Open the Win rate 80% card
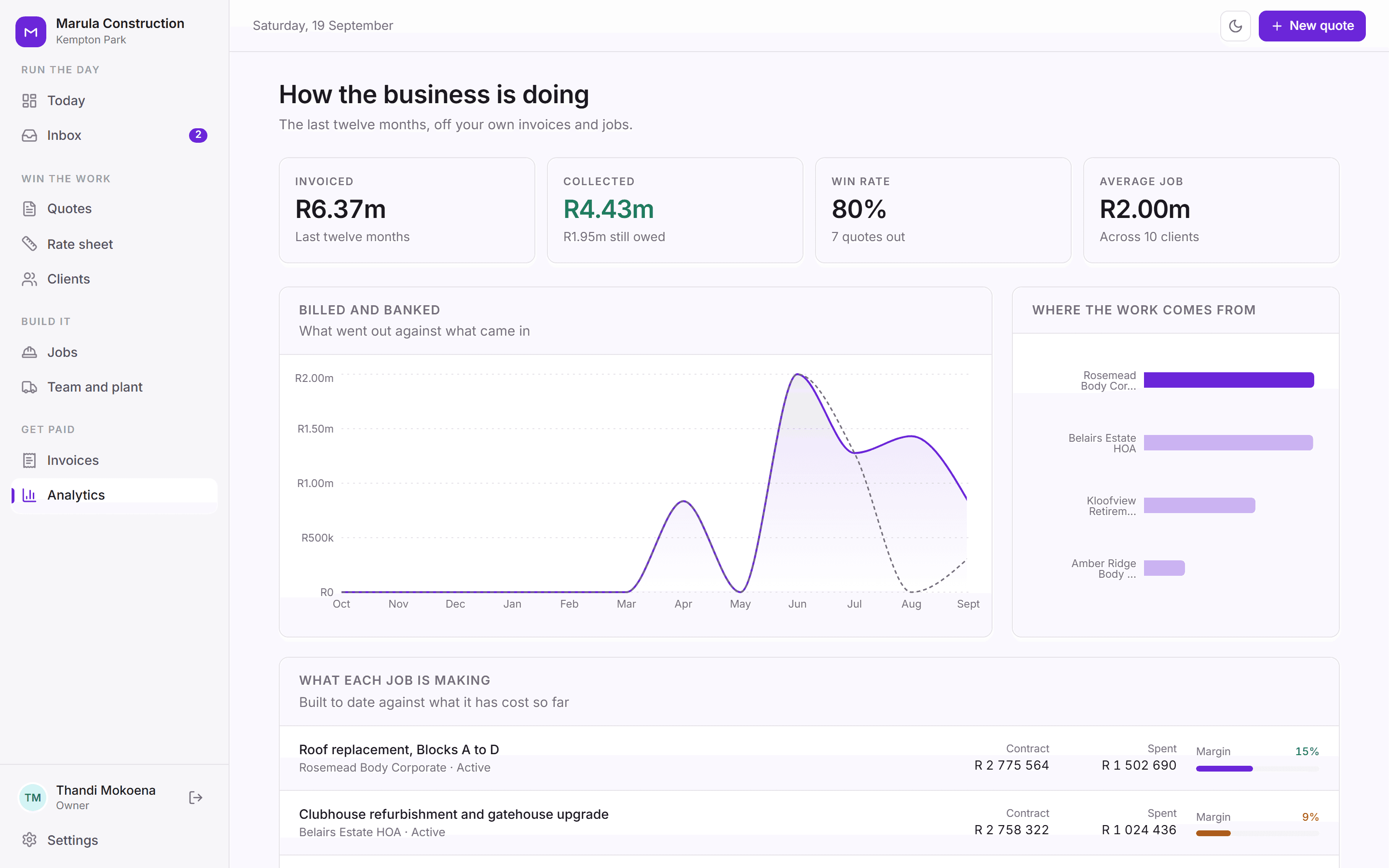Screen dimensions: 1389x868 point(942,210)
